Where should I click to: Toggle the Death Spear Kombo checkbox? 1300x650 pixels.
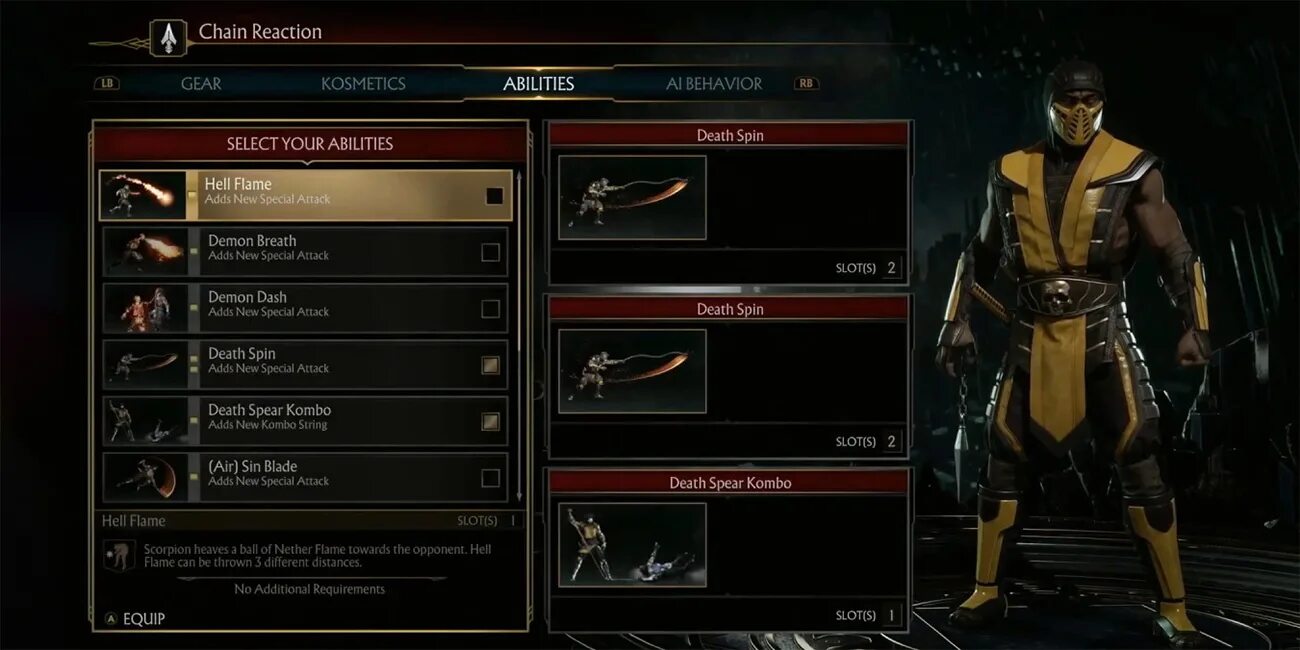tap(490, 421)
